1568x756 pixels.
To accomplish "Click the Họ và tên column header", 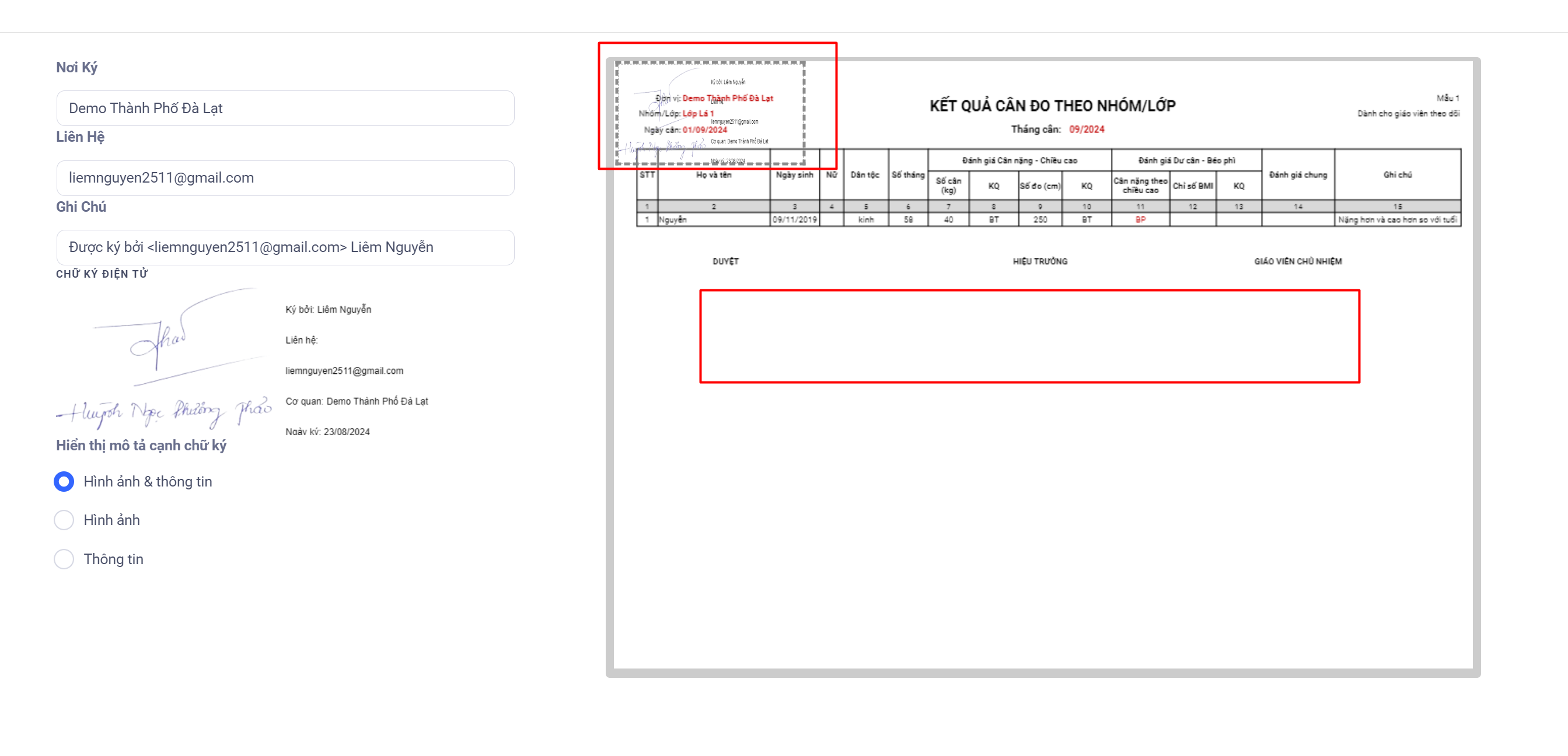I will 714,174.
